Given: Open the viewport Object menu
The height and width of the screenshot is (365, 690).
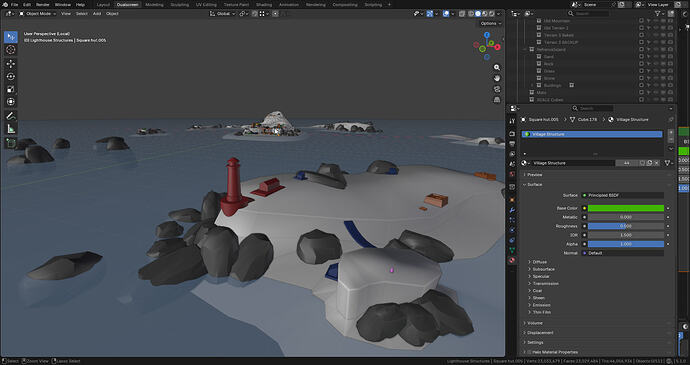Looking at the screenshot, I should pyautogui.click(x=112, y=14).
